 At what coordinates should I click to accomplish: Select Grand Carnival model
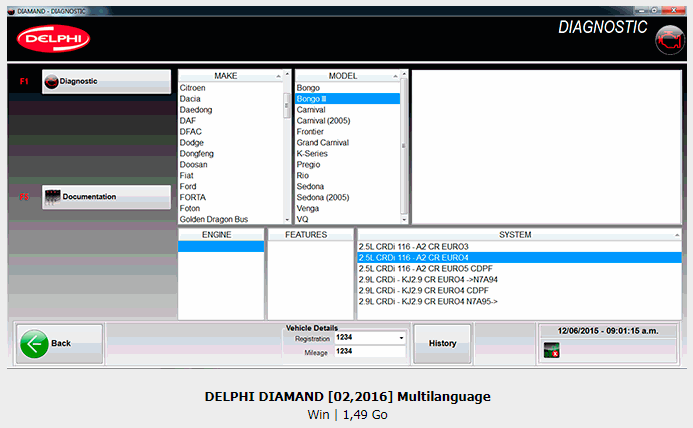(347, 143)
